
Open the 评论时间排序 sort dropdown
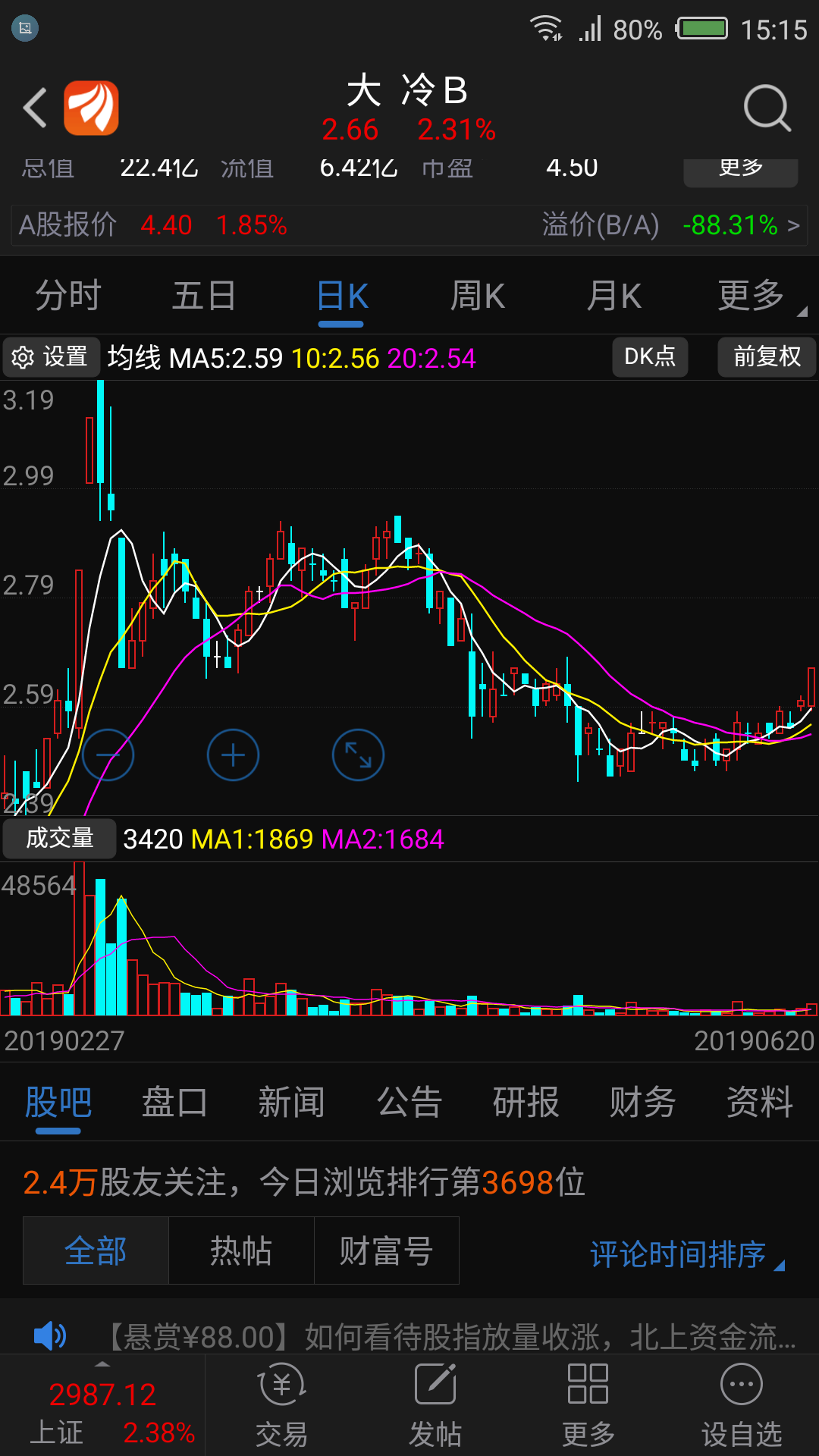pos(687,1254)
